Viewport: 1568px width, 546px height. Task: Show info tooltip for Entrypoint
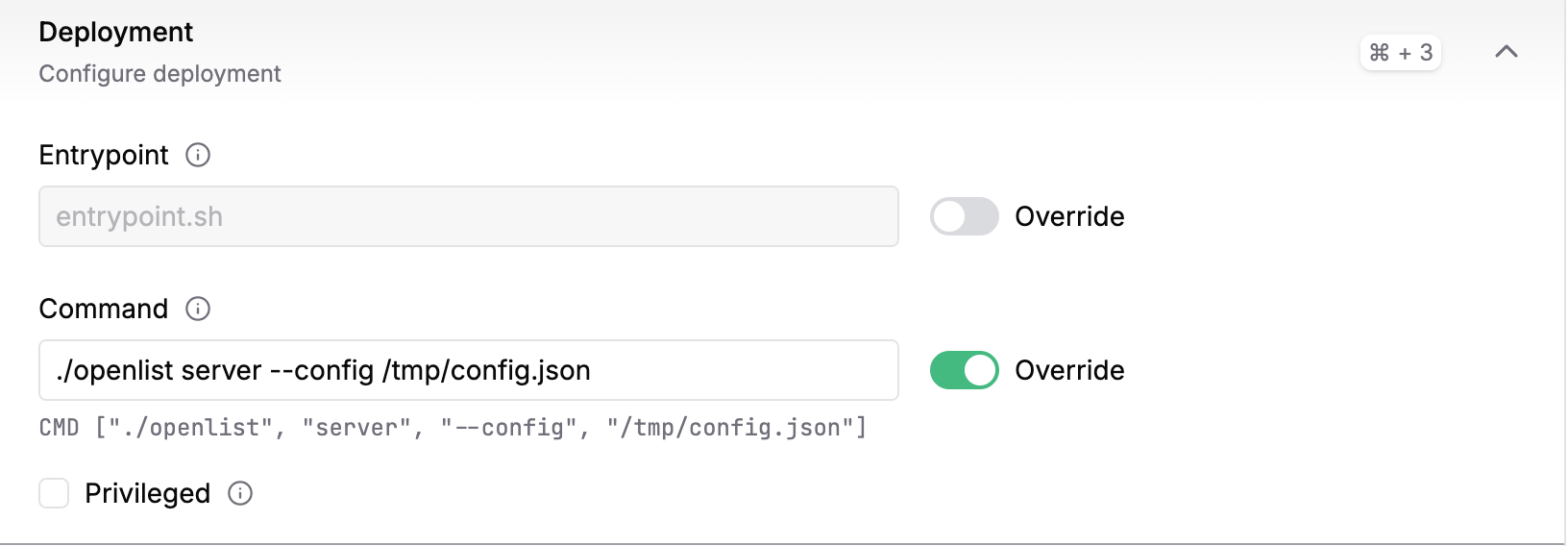pyautogui.click(x=198, y=155)
